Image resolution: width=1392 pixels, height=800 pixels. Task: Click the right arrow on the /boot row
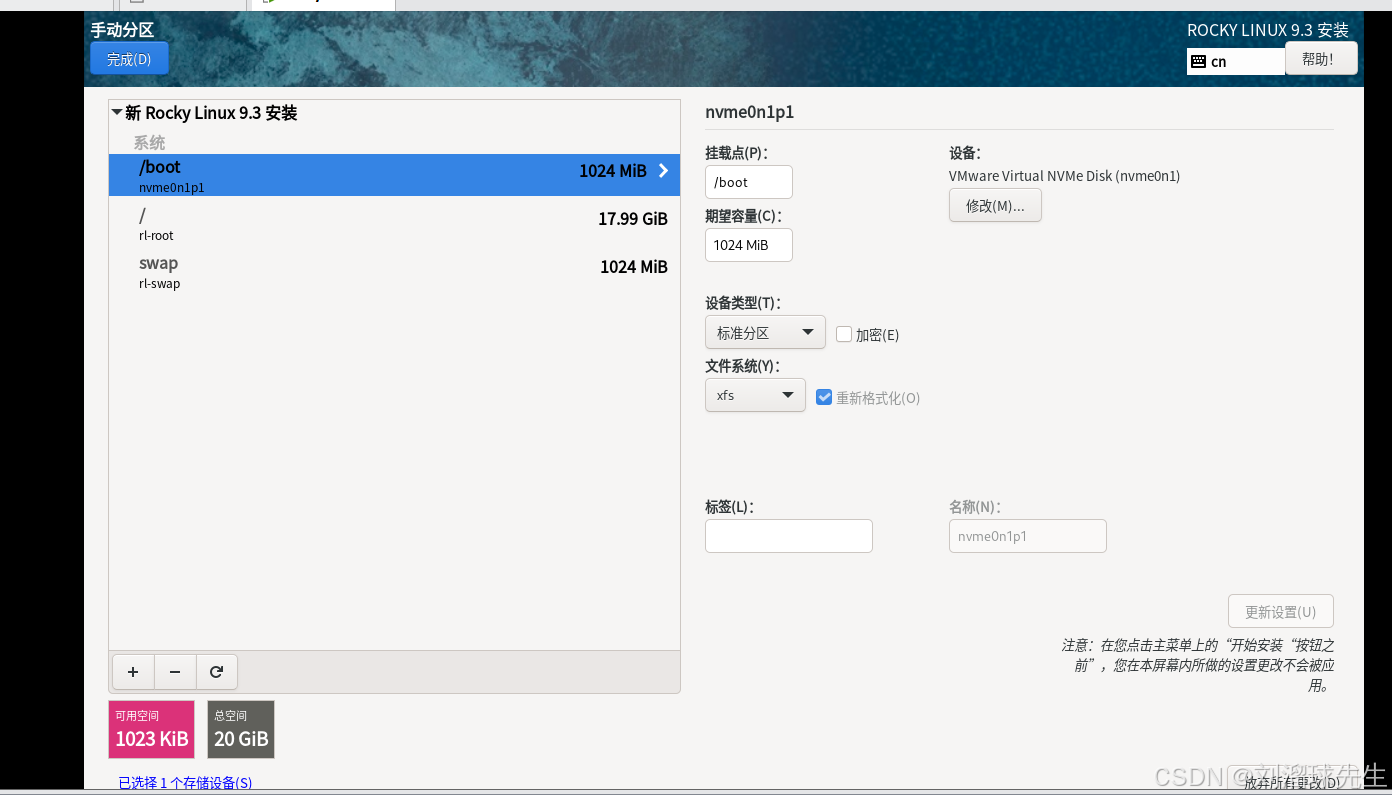[663, 171]
